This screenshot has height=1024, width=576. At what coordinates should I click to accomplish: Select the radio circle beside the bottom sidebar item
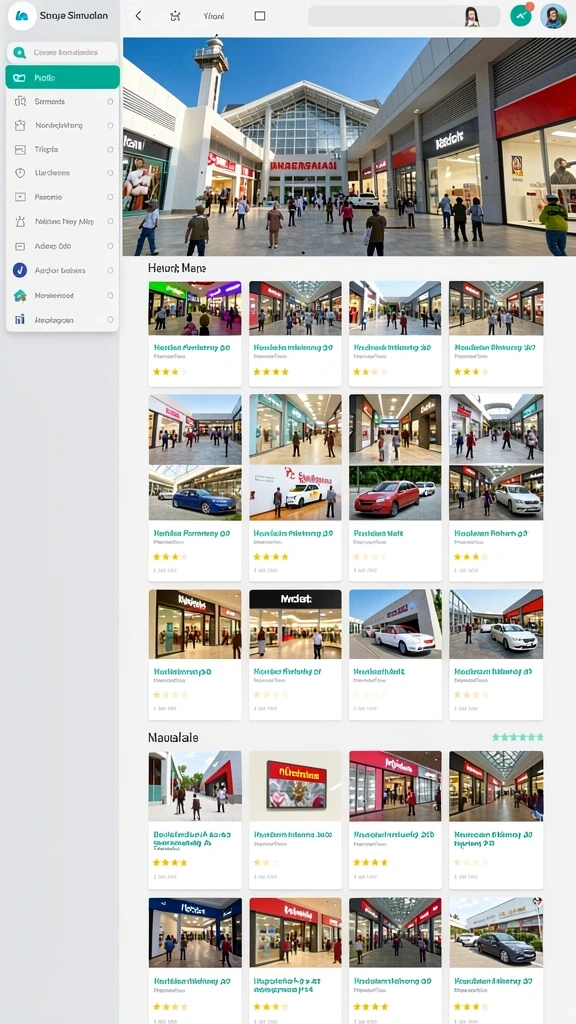coord(110,320)
